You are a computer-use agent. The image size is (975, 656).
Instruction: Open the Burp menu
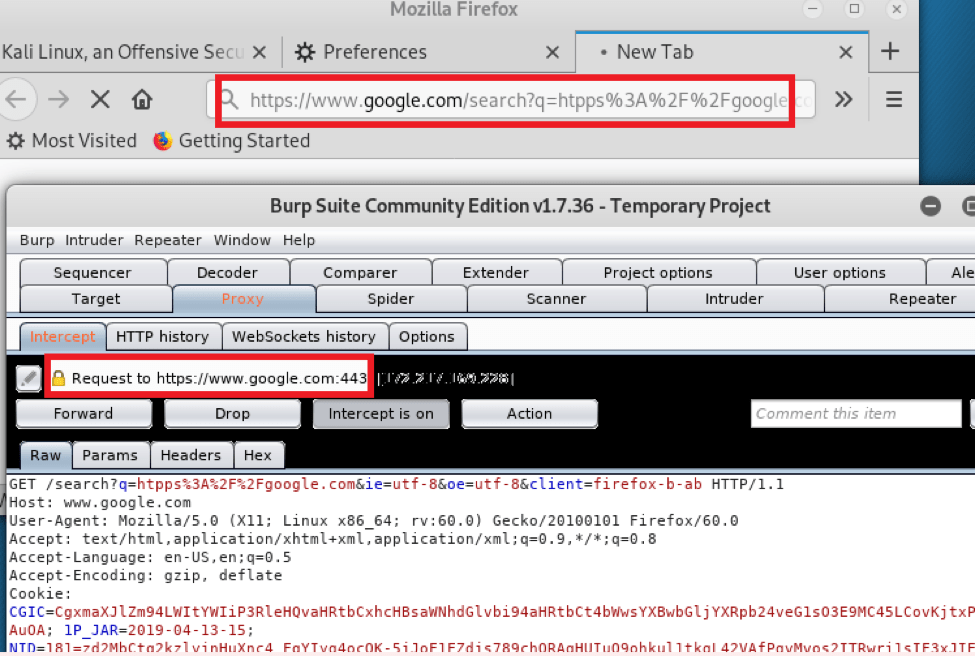[37, 240]
